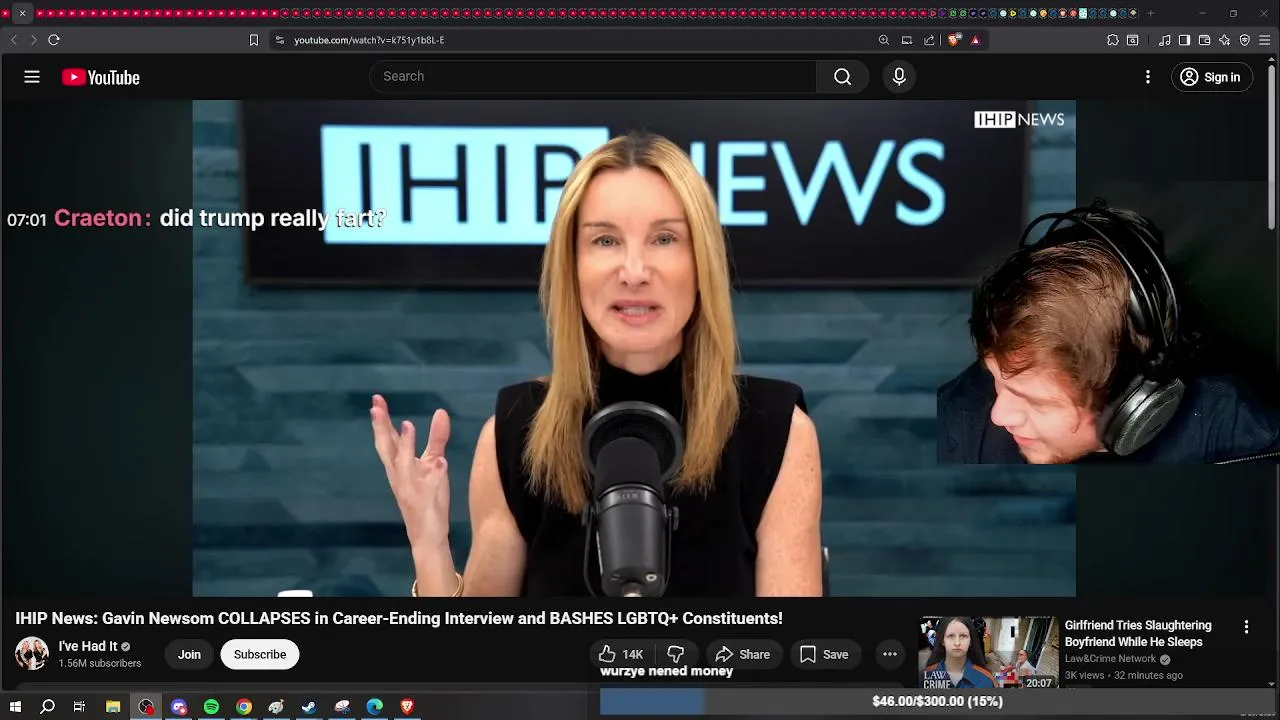Open Google Chrome from taskbar
Image resolution: width=1280 pixels, height=720 pixels.
point(244,706)
